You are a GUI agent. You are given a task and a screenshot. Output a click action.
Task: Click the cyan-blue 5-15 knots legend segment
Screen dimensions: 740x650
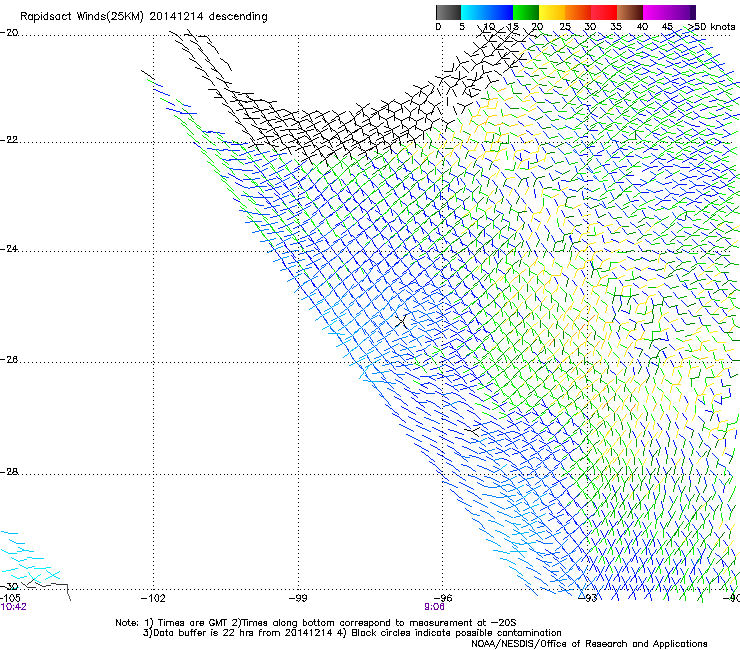(x=487, y=12)
